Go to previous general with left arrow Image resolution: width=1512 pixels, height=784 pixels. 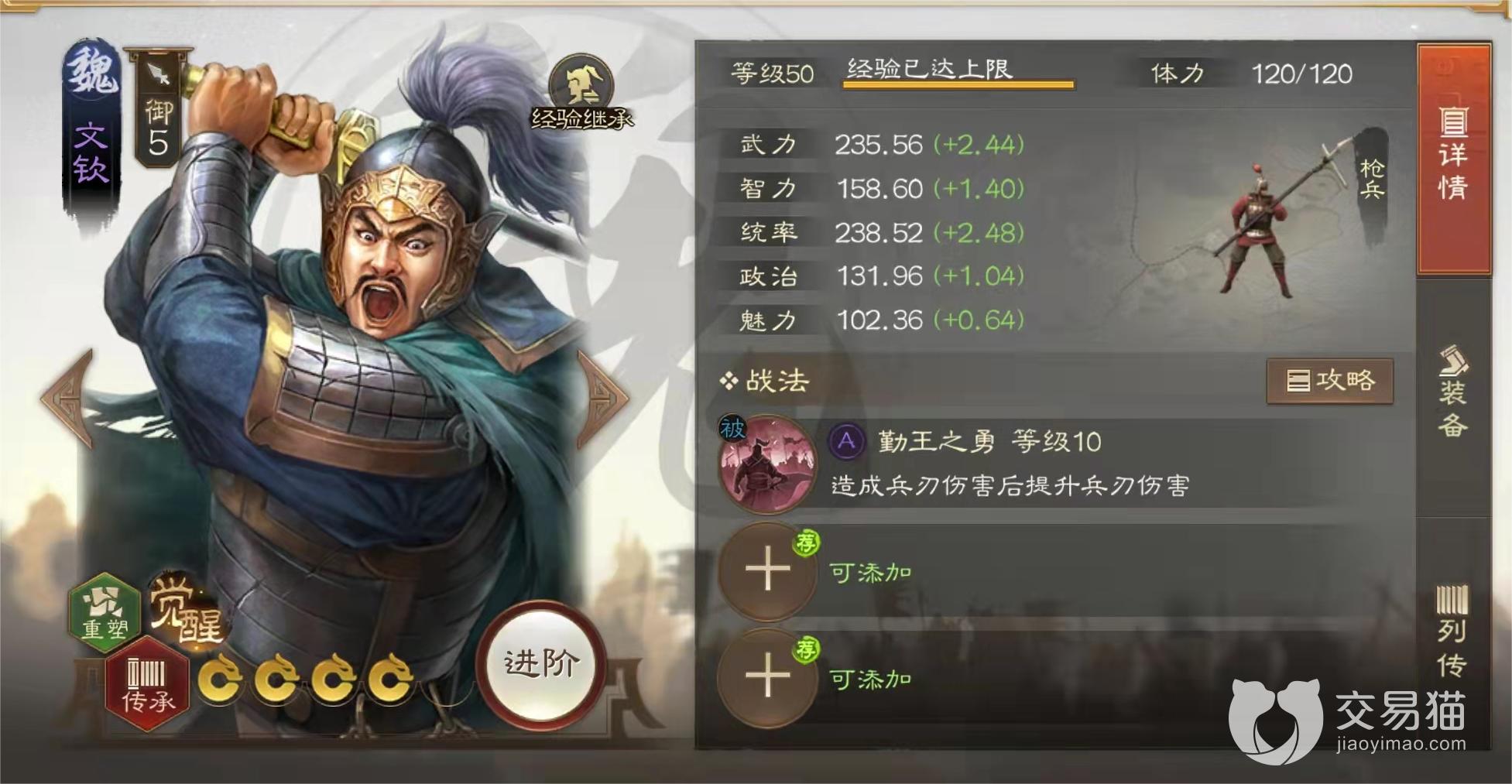(68, 398)
